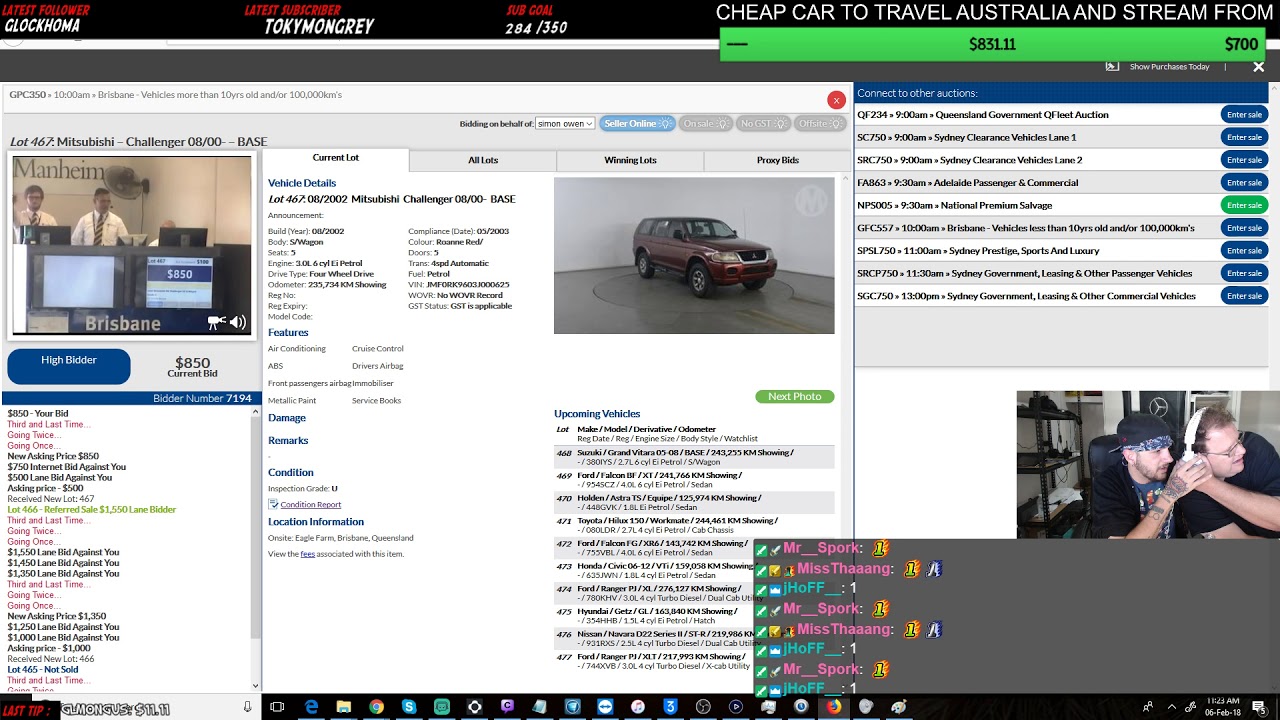Image resolution: width=1280 pixels, height=720 pixels.
Task: Select upcoming lot 468 Suzuki Grand Vitara
Action: point(694,457)
